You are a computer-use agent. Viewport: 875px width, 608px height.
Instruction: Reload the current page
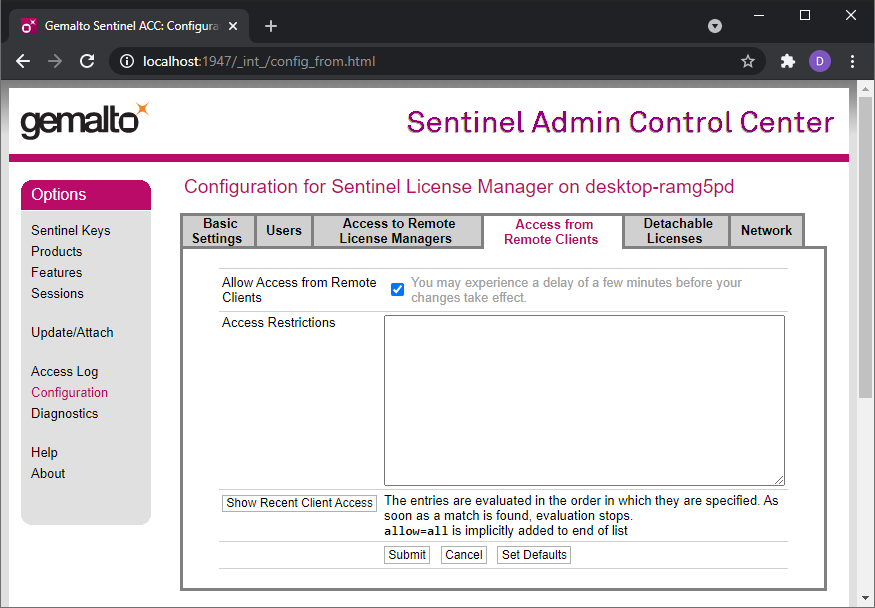point(87,61)
